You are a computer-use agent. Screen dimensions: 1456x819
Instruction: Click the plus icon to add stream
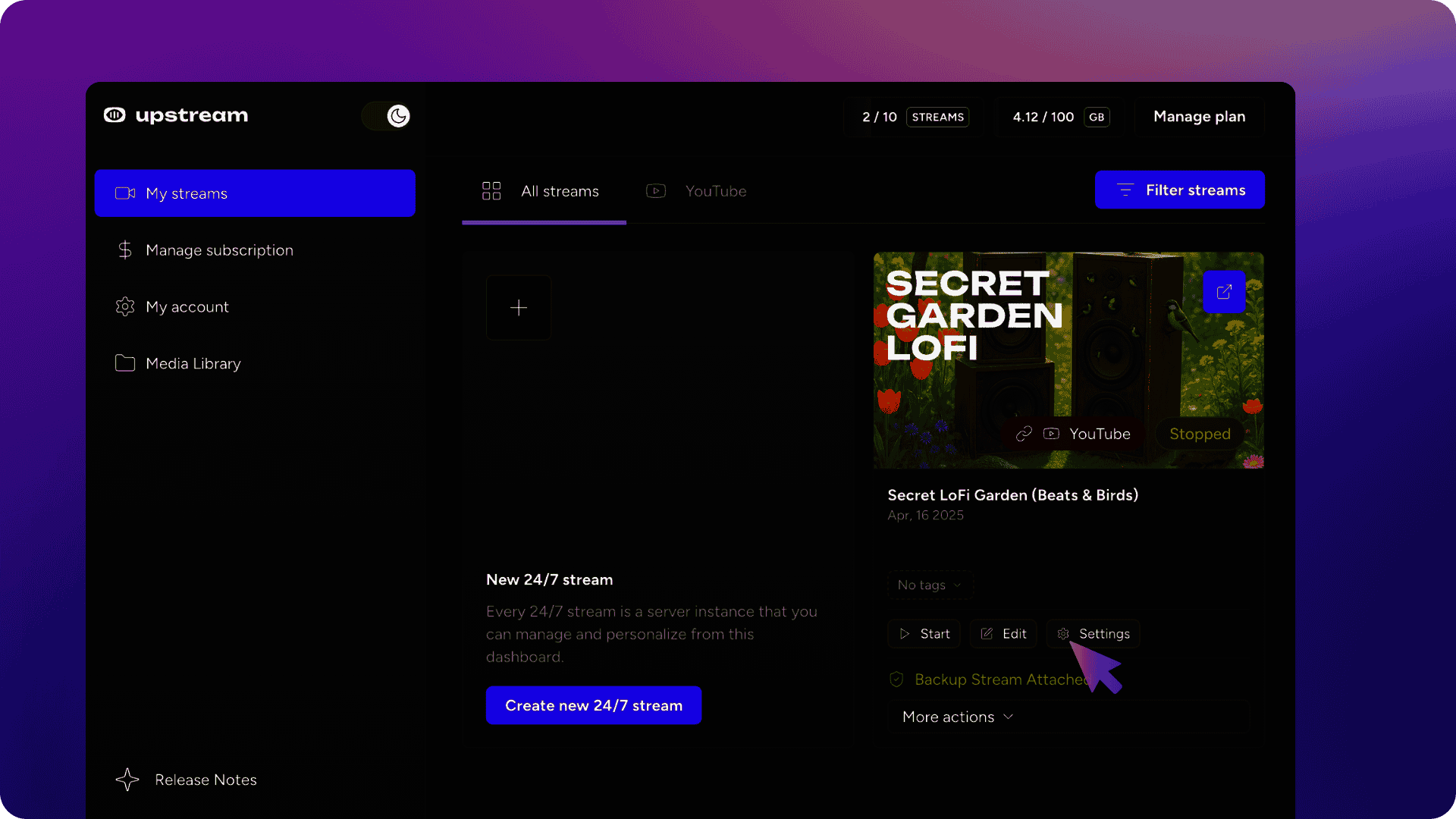click(519, 308)
